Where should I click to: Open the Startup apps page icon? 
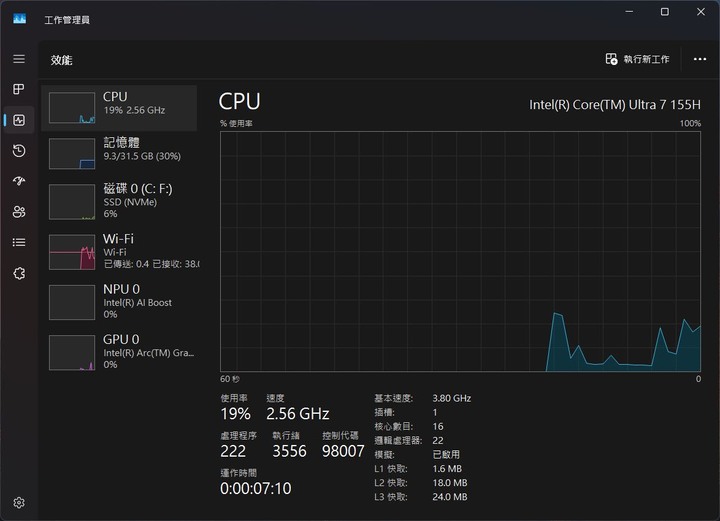point(19,181)
